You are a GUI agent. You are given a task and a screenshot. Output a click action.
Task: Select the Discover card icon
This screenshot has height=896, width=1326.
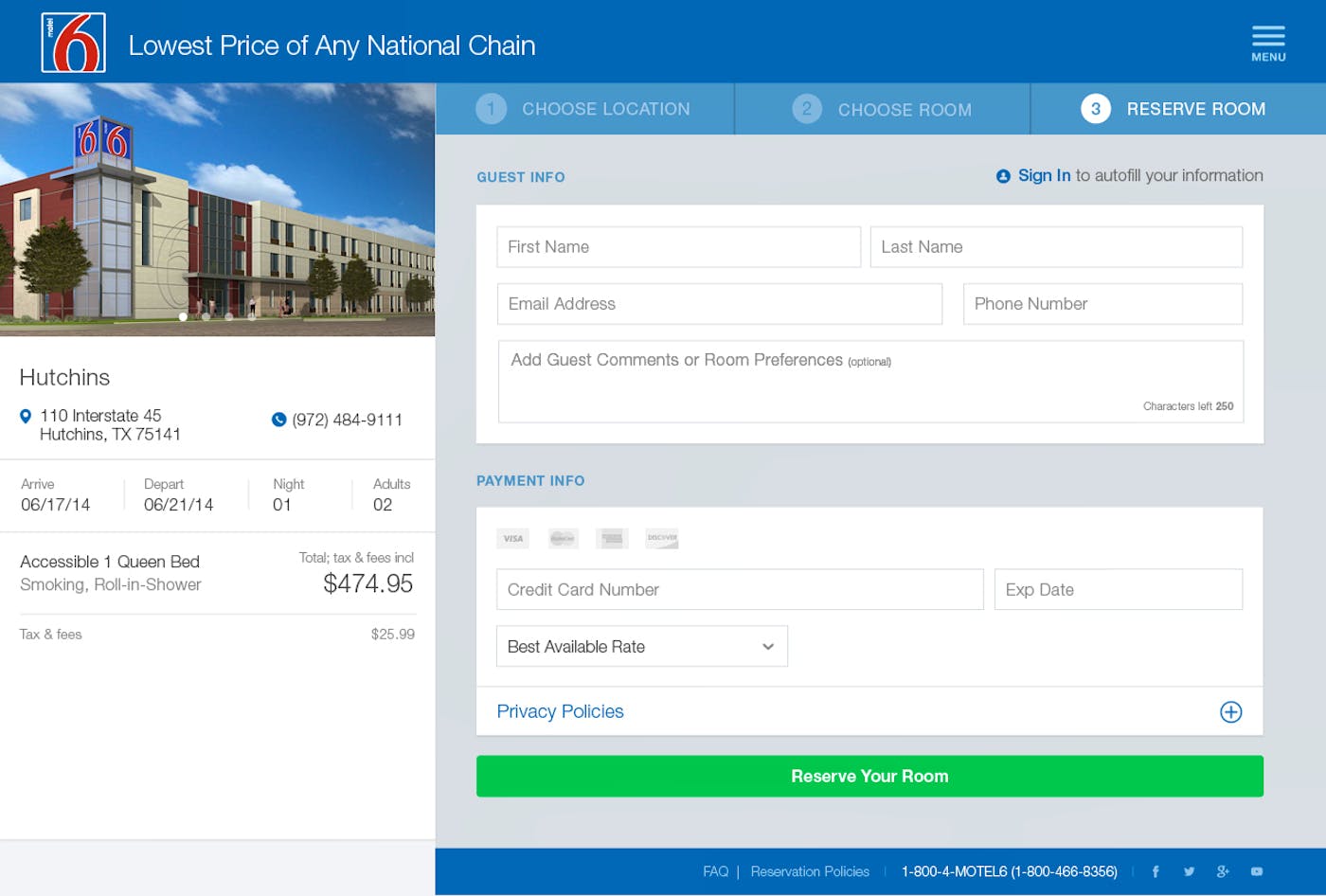pyautogui.click(x=661, y=539)
